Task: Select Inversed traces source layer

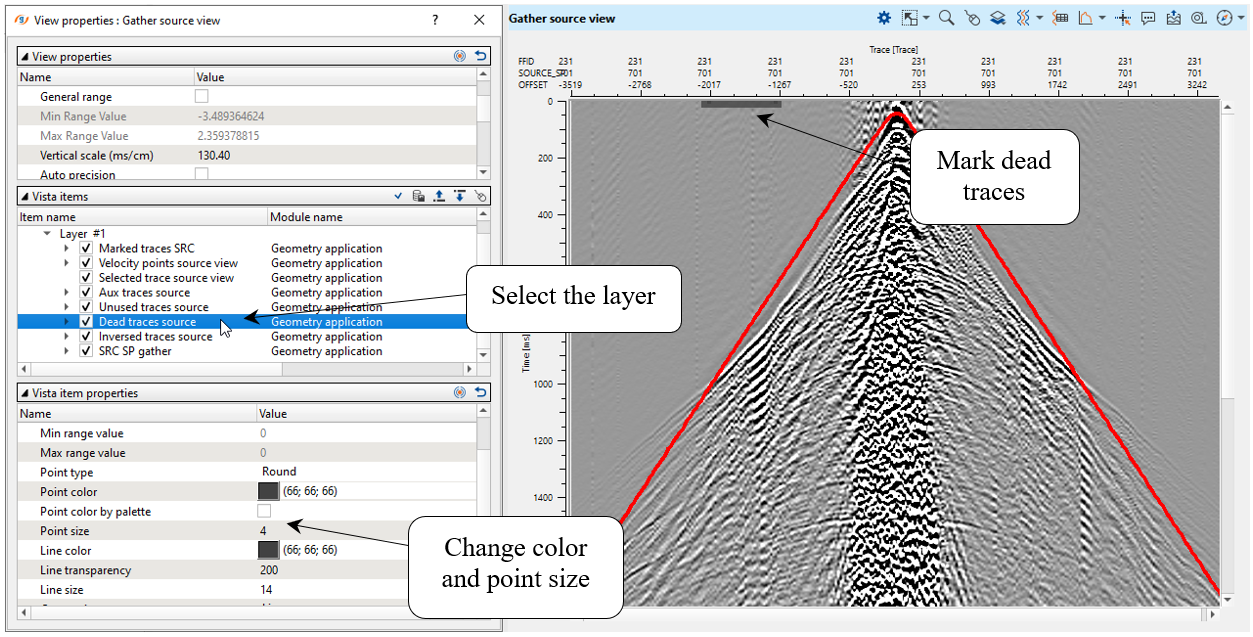Action: [155, 337]
